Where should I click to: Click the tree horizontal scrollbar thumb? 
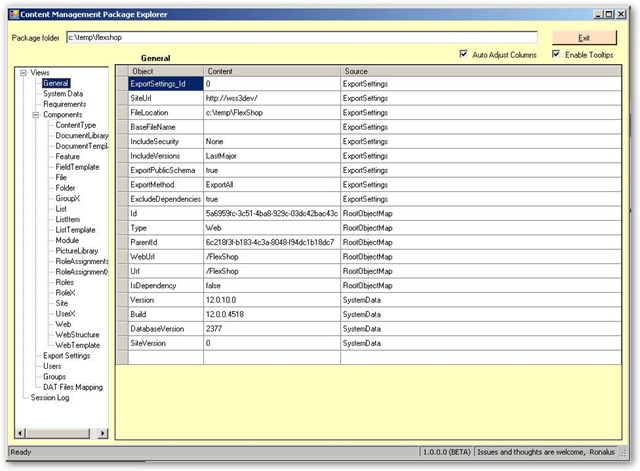[58, 433]
